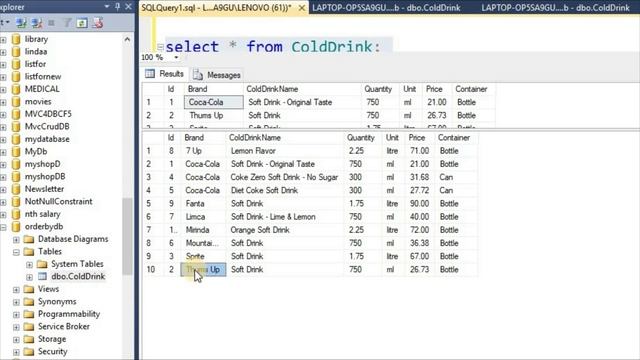Image resolution: width=640 pixels, height=360 pixels.
Task: Click the Results grid icon on Results tab
Action: [150, 74]
